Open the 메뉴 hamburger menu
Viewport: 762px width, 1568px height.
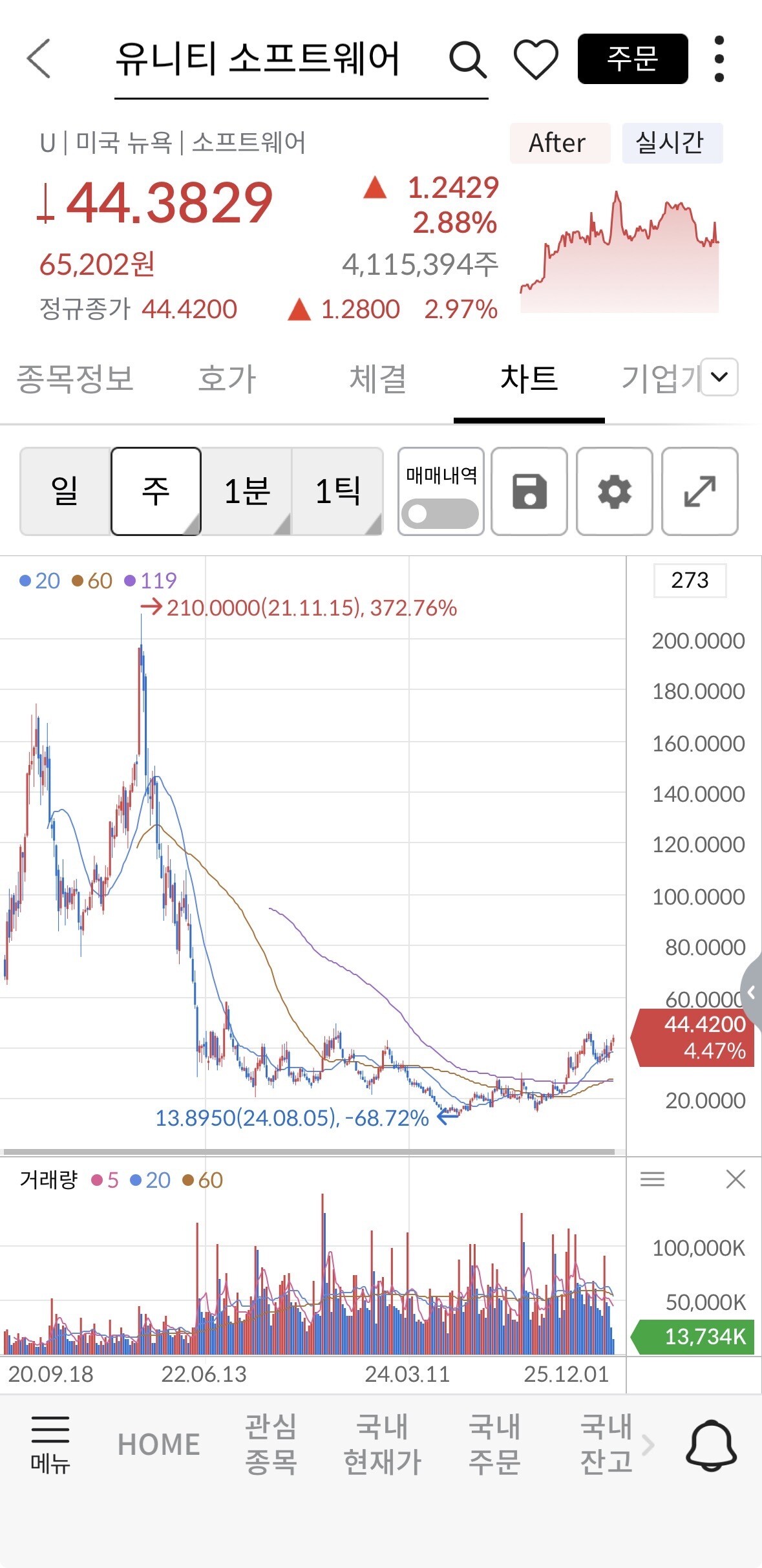[x=50, y=1446]
